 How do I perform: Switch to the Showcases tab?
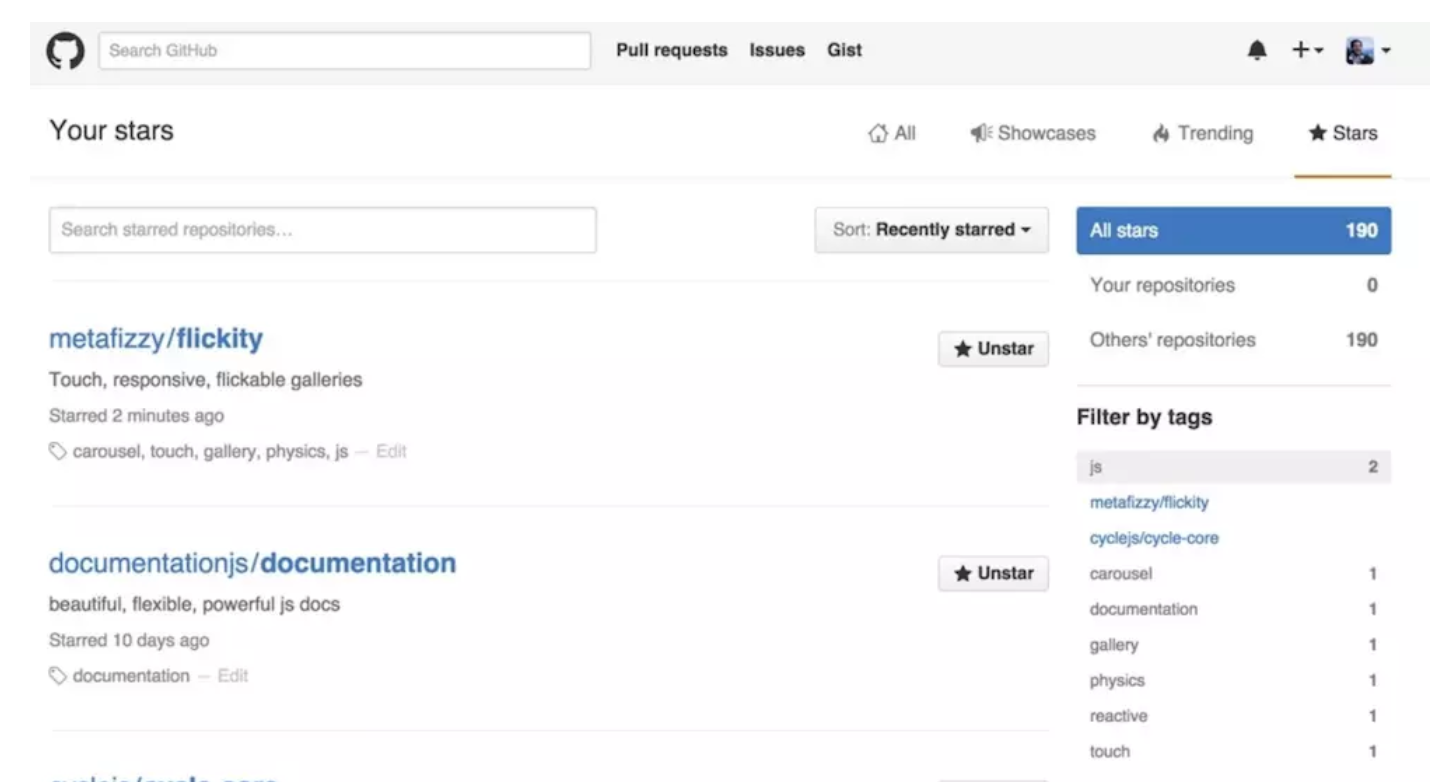click(1033, 133)
